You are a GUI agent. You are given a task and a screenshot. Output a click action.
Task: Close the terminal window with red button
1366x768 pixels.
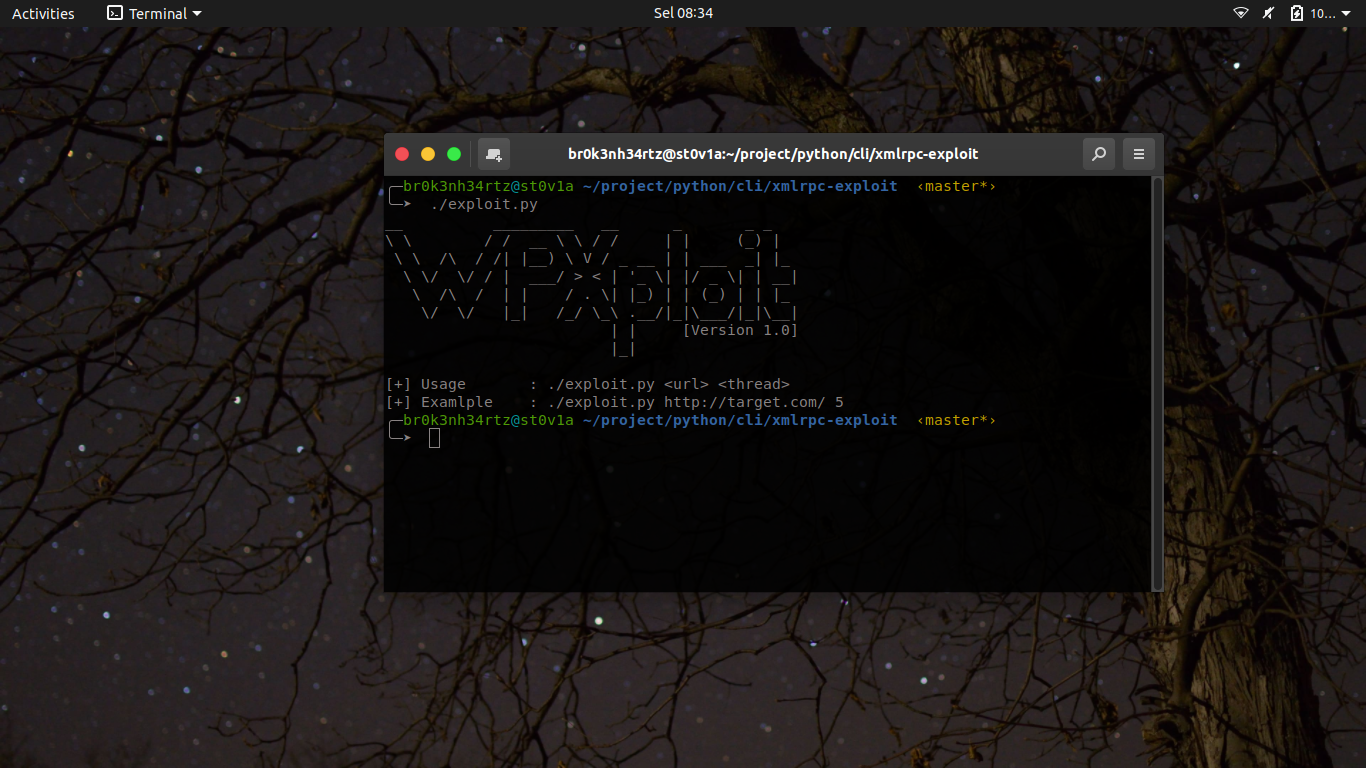click(402, 154)
